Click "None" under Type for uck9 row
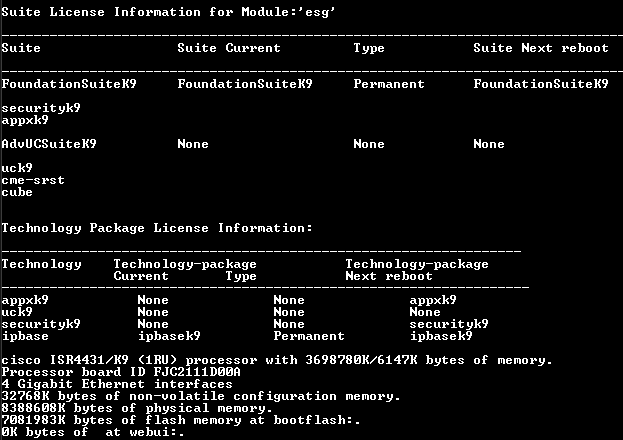 pyautogui.click(x=289, y=312)
